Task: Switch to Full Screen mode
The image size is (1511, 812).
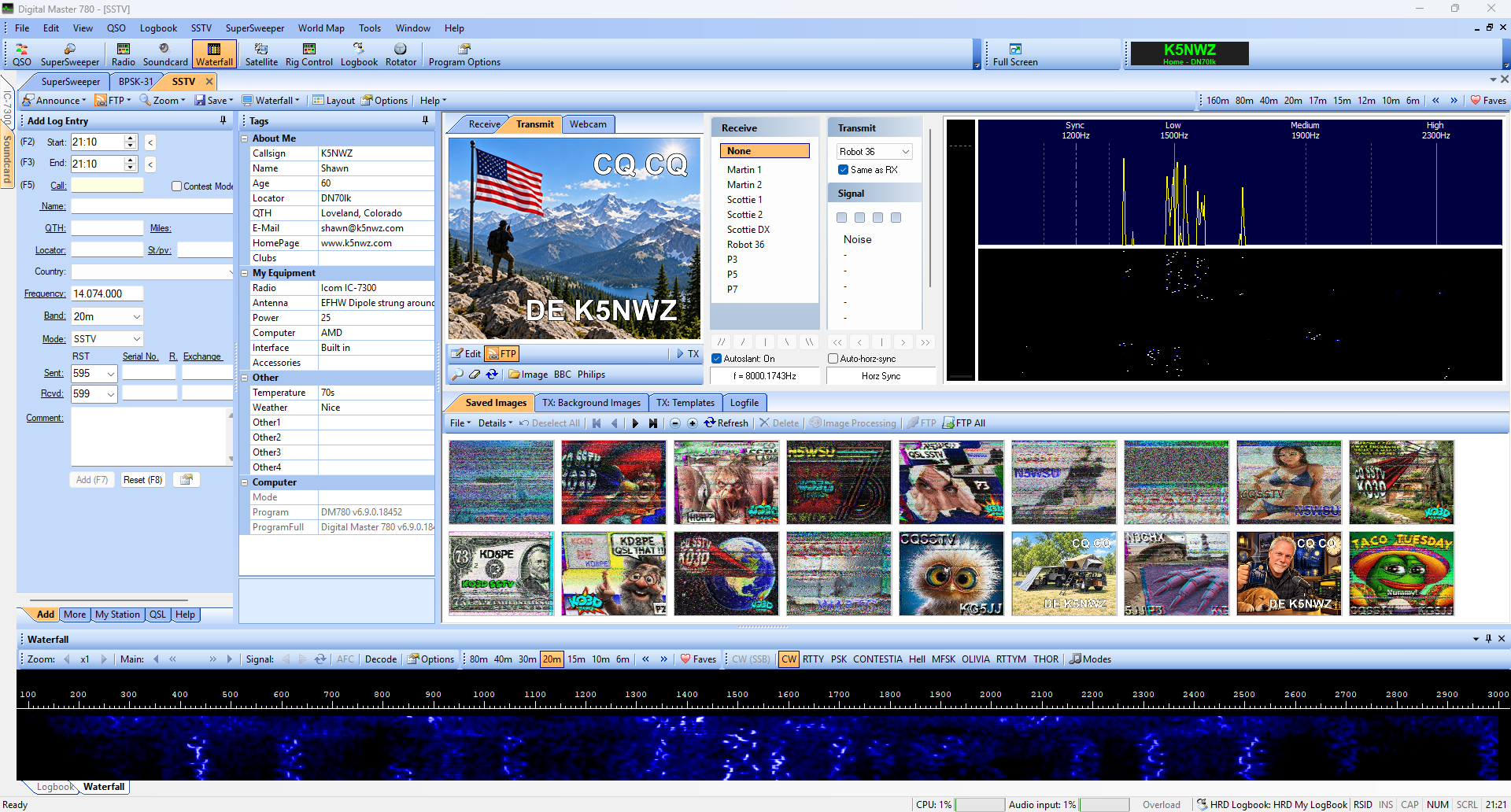Action: click(x=1015, y=55)
